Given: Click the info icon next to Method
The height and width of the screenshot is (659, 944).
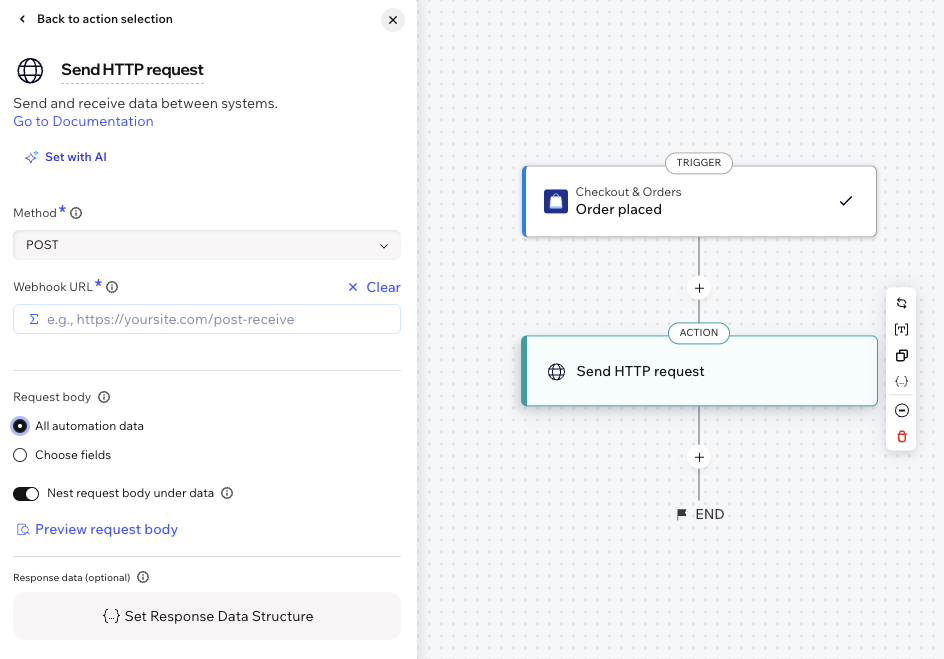Looking at the screenshot, I should [76, 213].
